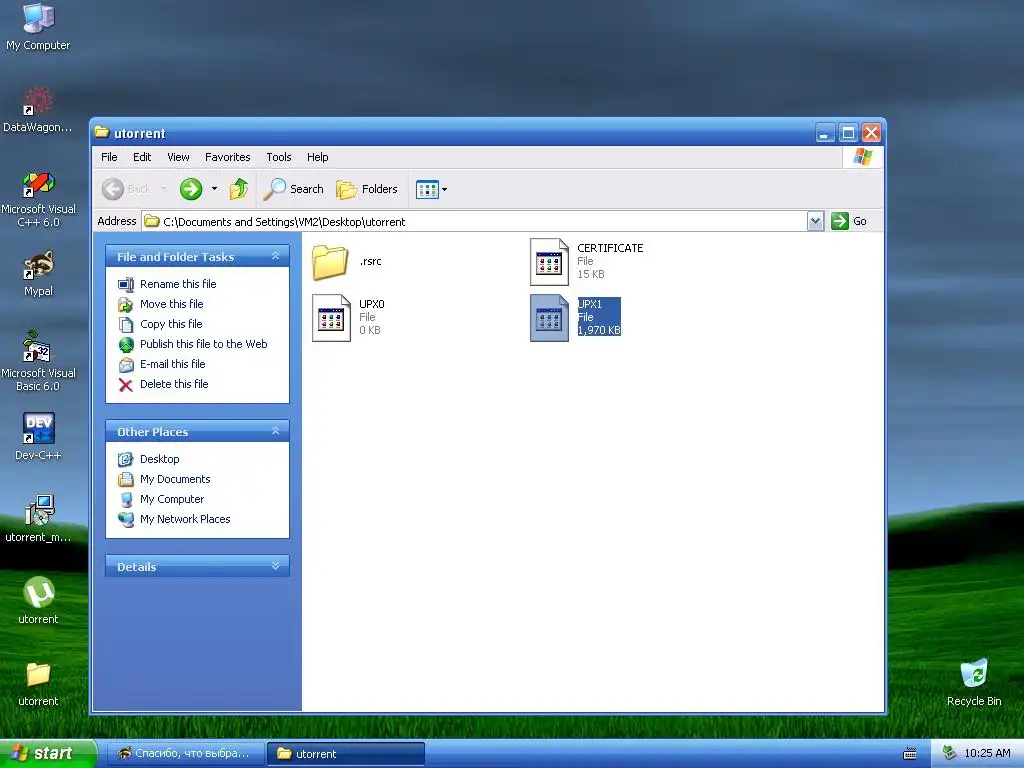Image resolution: width=1024 pixels, height=768 pixels.
Task: Open the File menu
Action: click(x=109, y=157)
